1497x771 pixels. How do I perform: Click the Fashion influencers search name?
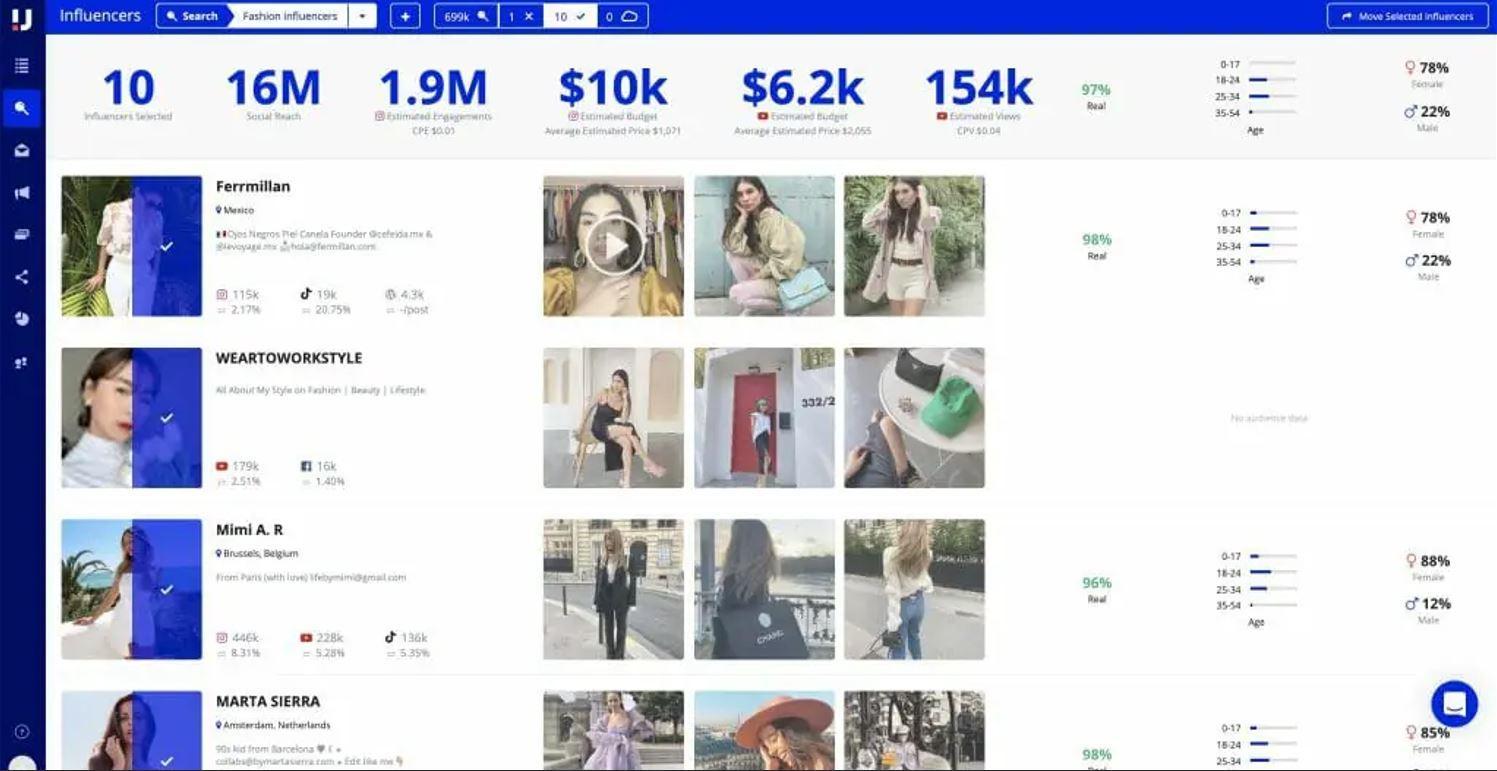(x=289, y=16)
